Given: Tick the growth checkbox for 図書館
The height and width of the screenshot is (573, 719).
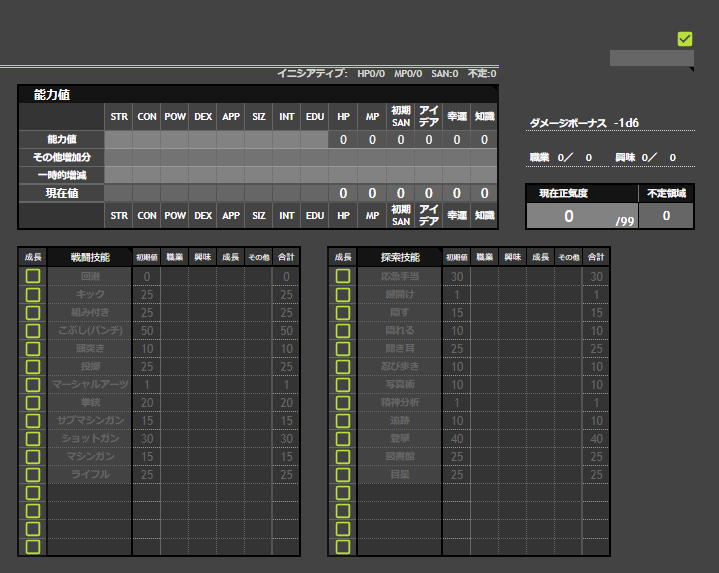Looking at the screenshot, I should tap(343, 457).
